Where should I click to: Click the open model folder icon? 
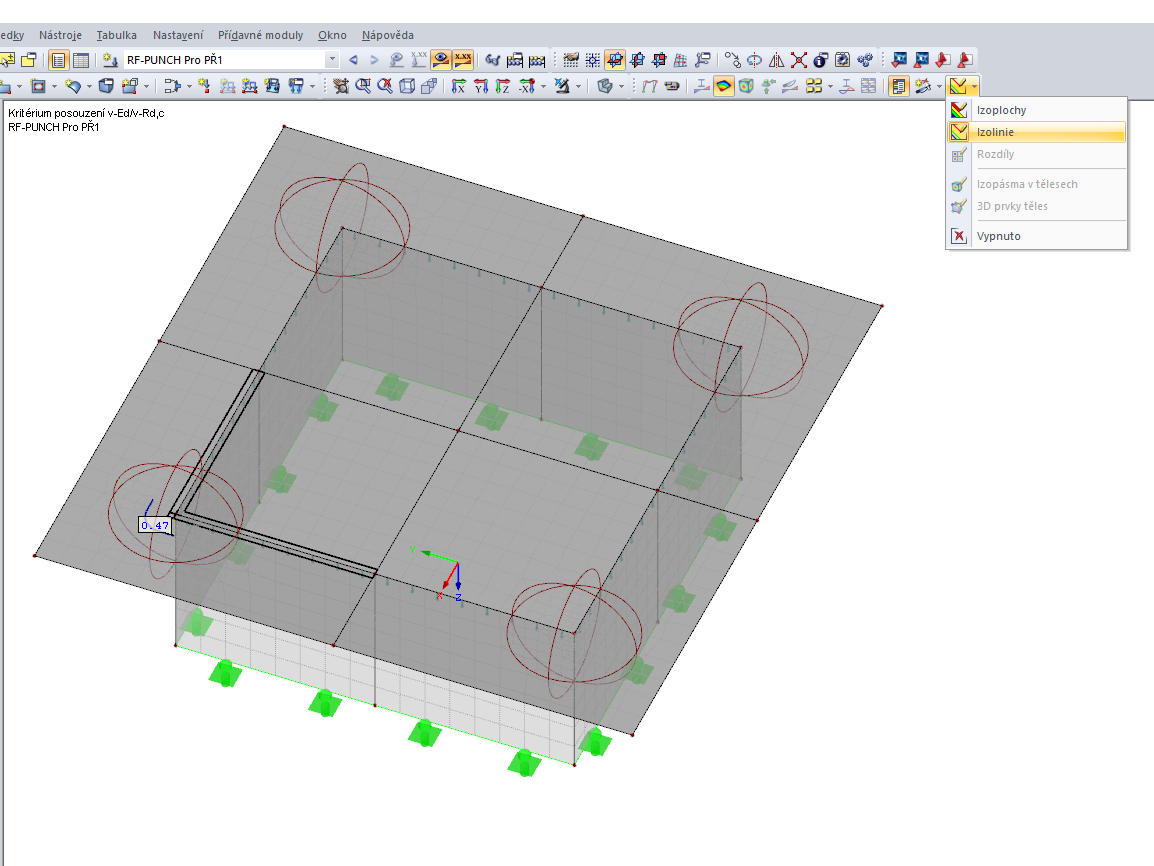click(29, 60)
